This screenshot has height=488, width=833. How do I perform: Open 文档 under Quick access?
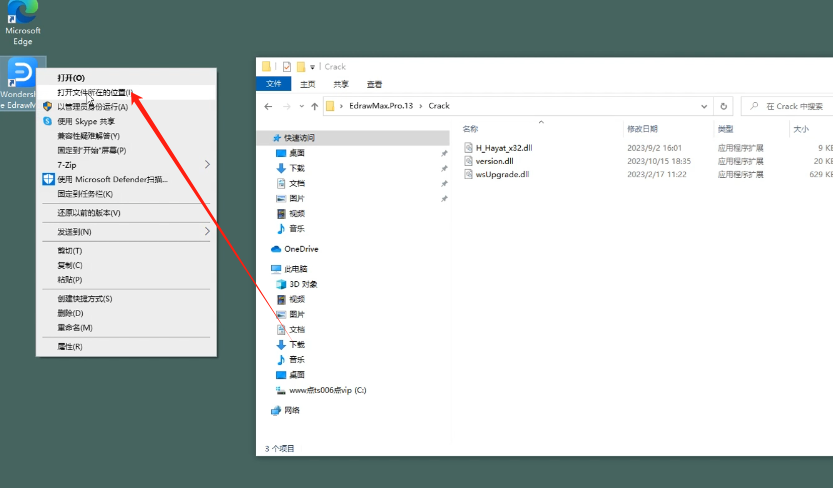coord(296,183)
